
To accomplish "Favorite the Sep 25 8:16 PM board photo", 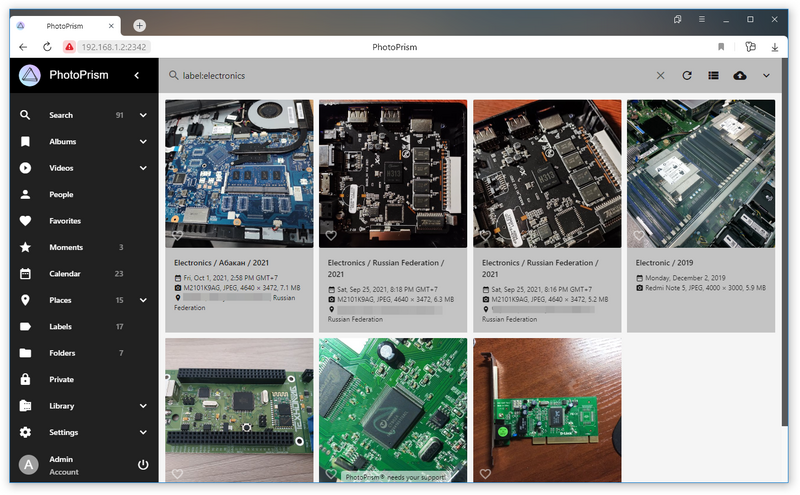I will coord(485,235).
